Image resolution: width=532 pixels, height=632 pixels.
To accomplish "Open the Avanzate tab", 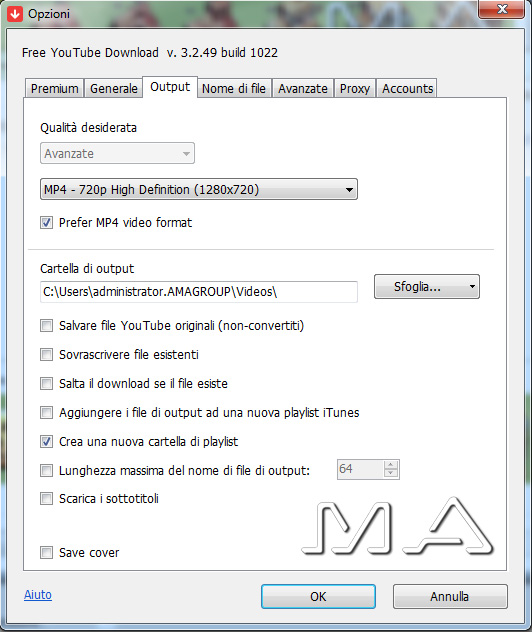I will [x=303, y=88].
